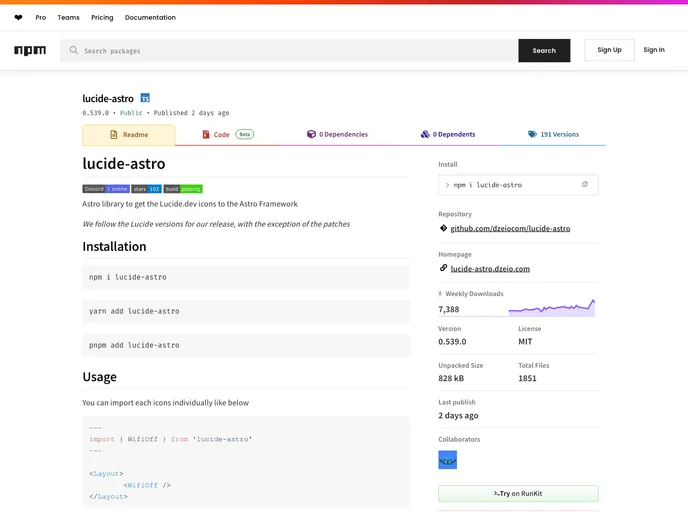The image size is (688, 512).
Task: Click the git icon beside repository link
Action: (x=443, y=228)
